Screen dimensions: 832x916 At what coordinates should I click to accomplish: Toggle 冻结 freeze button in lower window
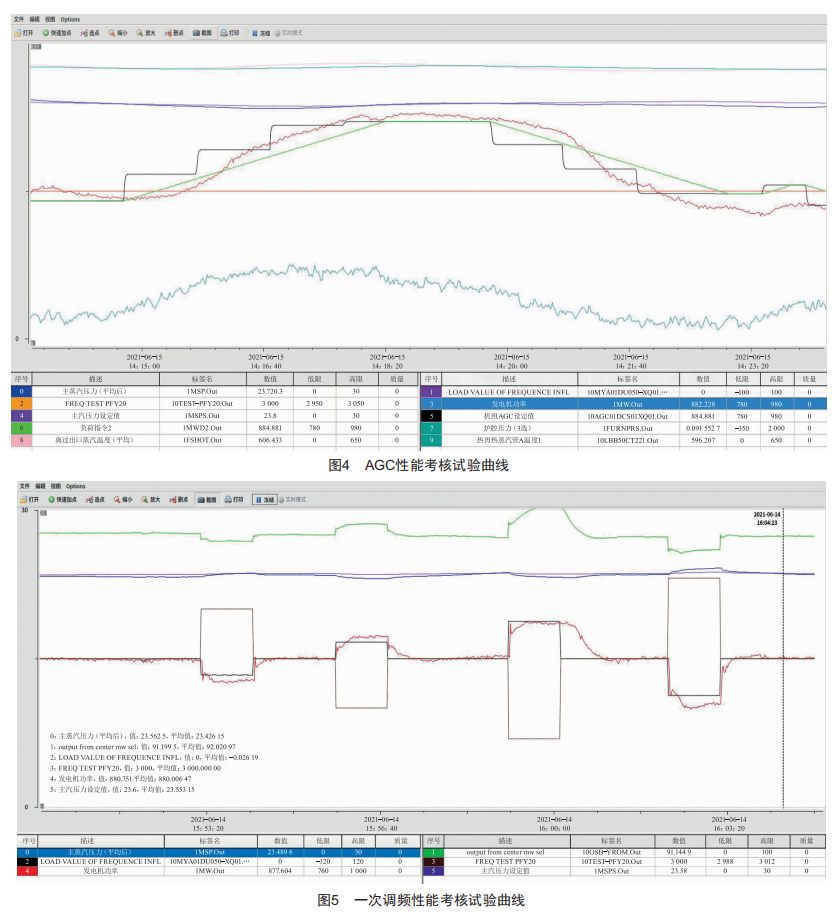tap(264, 499)
